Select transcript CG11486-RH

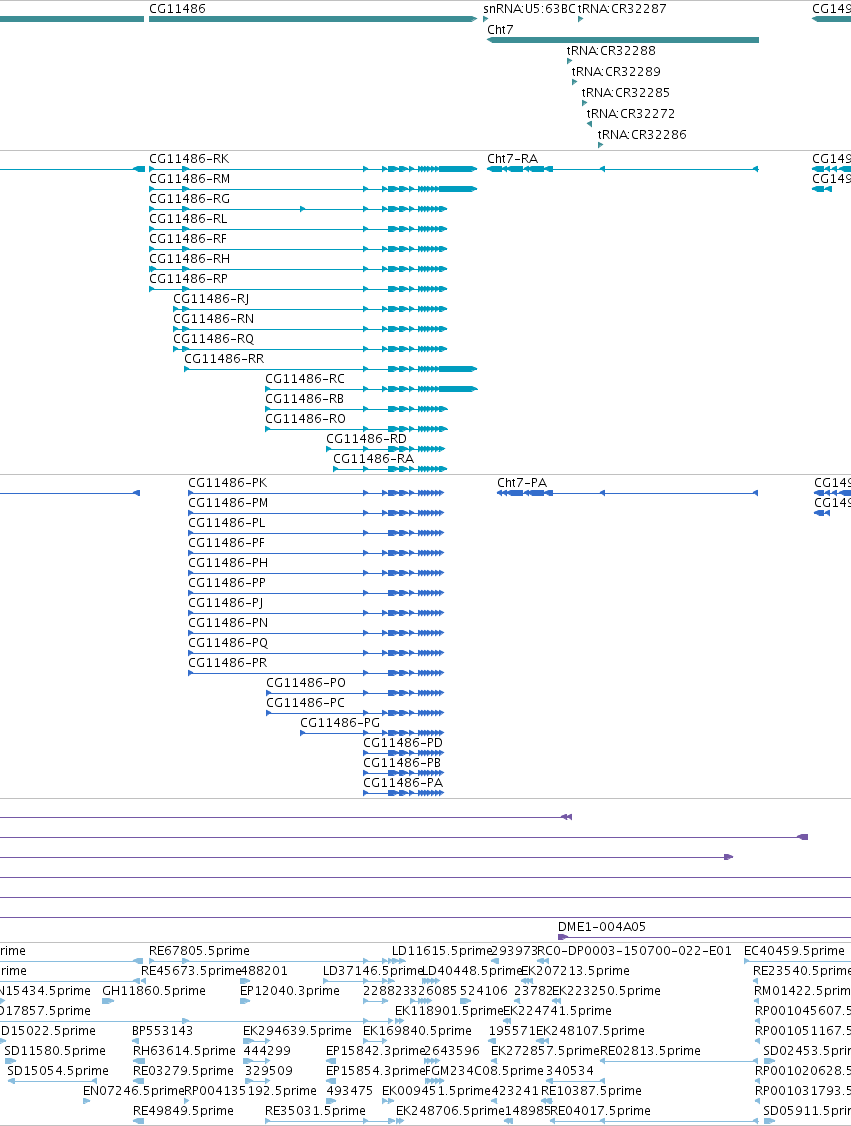point(190,259)
